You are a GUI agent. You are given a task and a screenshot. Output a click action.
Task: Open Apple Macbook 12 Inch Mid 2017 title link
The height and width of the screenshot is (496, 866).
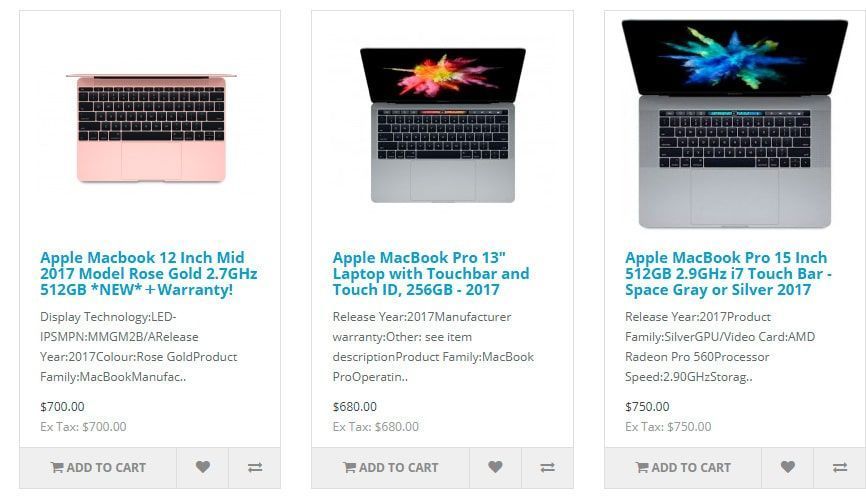click(149, 273)
